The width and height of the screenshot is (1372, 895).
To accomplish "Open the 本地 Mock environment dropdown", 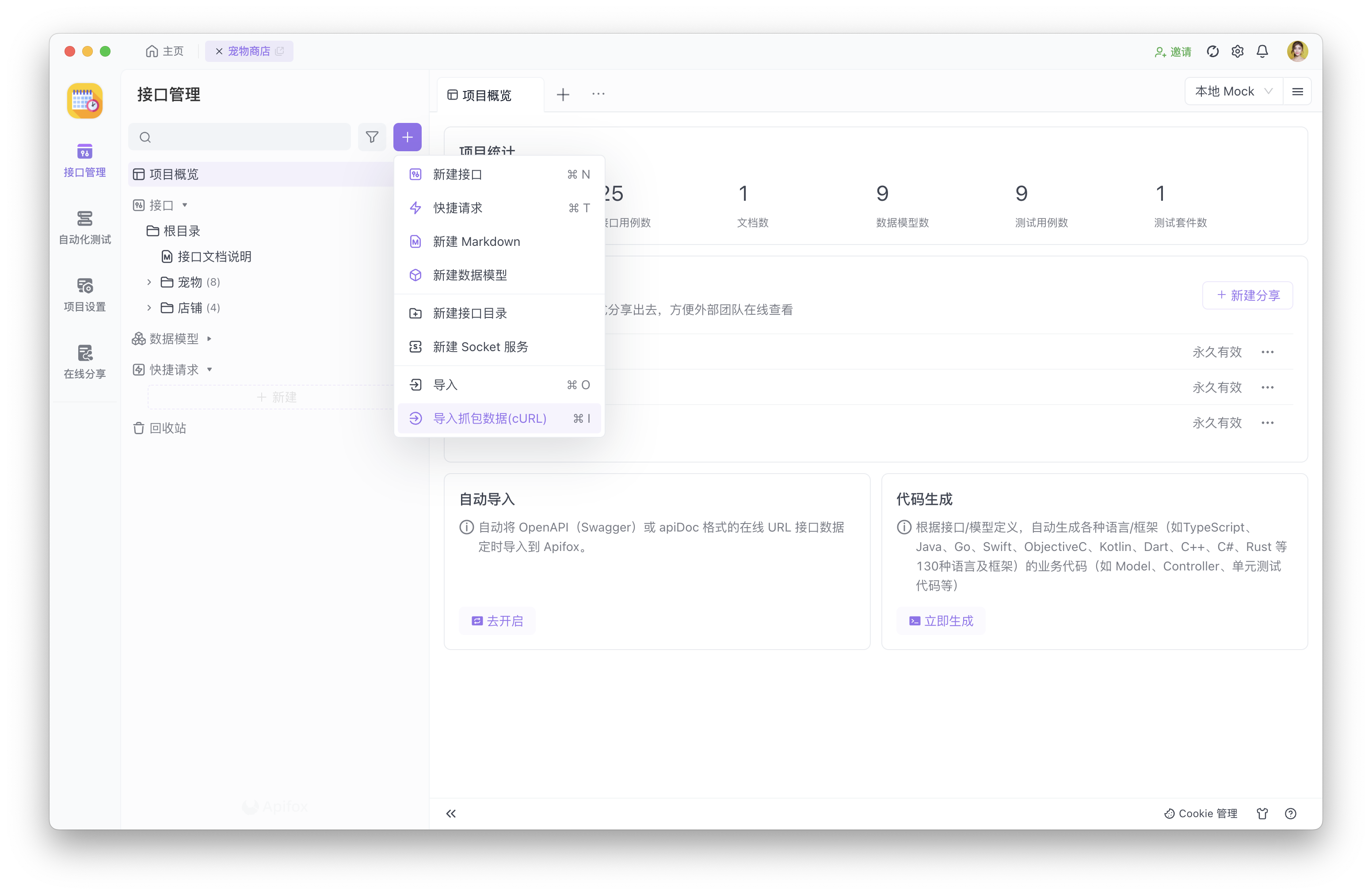I will tap(1233, 91).
